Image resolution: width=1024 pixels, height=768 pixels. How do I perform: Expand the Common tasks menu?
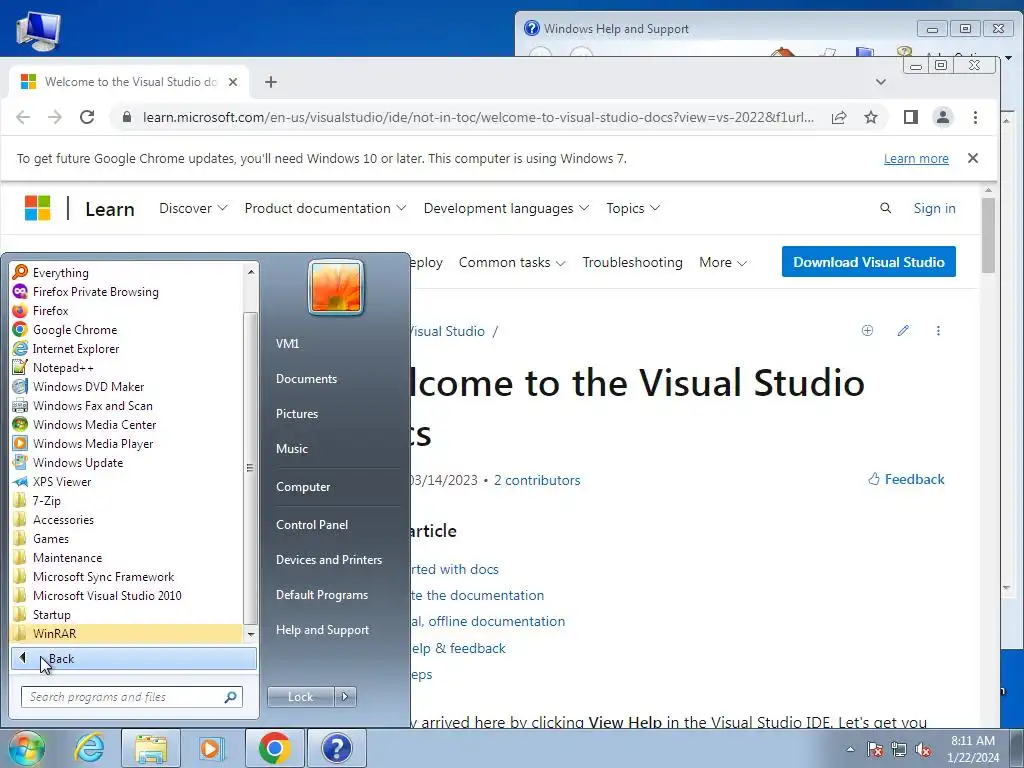point(512,263)
